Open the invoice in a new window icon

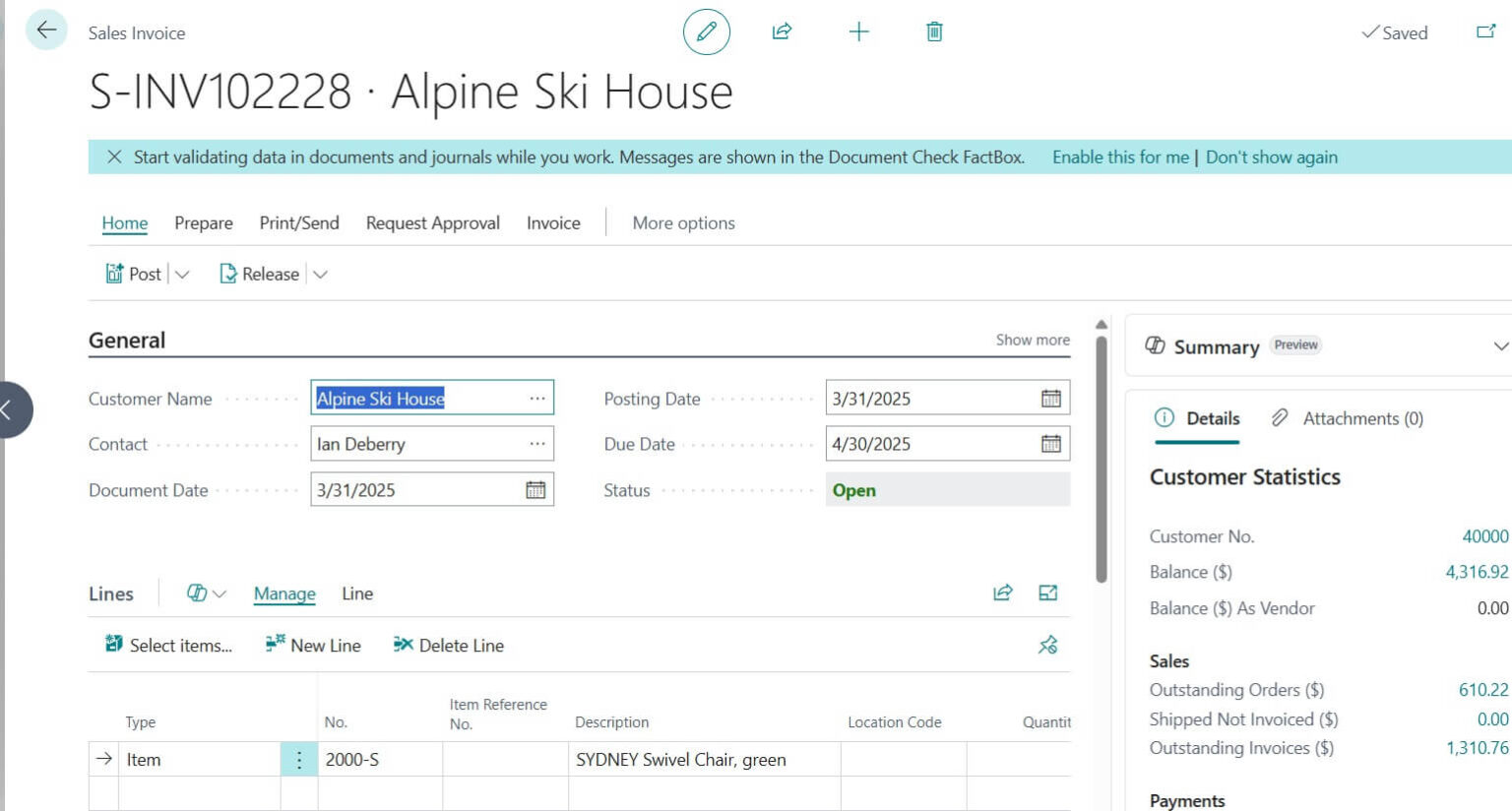tap(1486, 32)
